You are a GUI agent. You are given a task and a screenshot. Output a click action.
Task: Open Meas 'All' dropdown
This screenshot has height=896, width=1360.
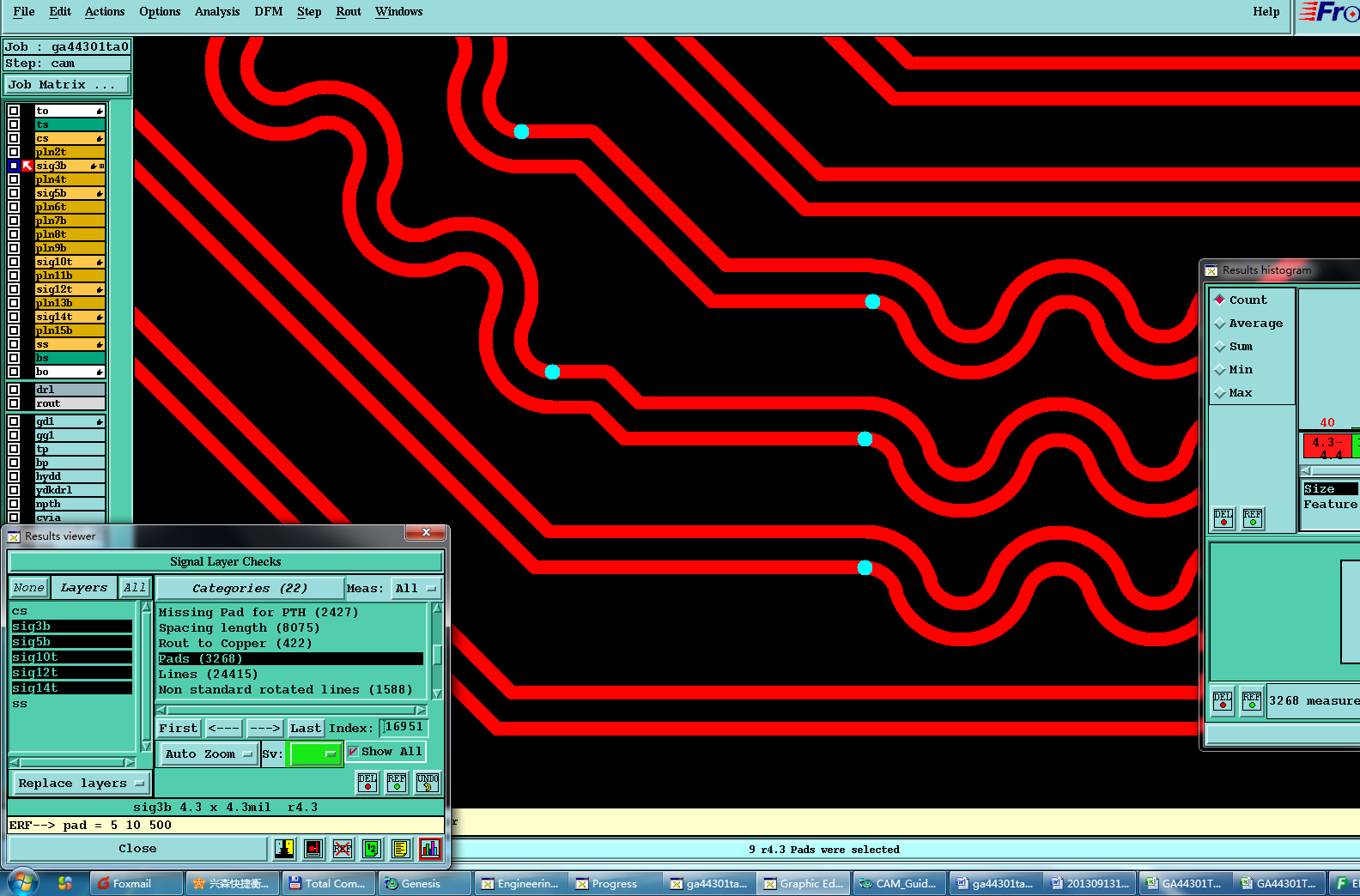pos(416,588)
